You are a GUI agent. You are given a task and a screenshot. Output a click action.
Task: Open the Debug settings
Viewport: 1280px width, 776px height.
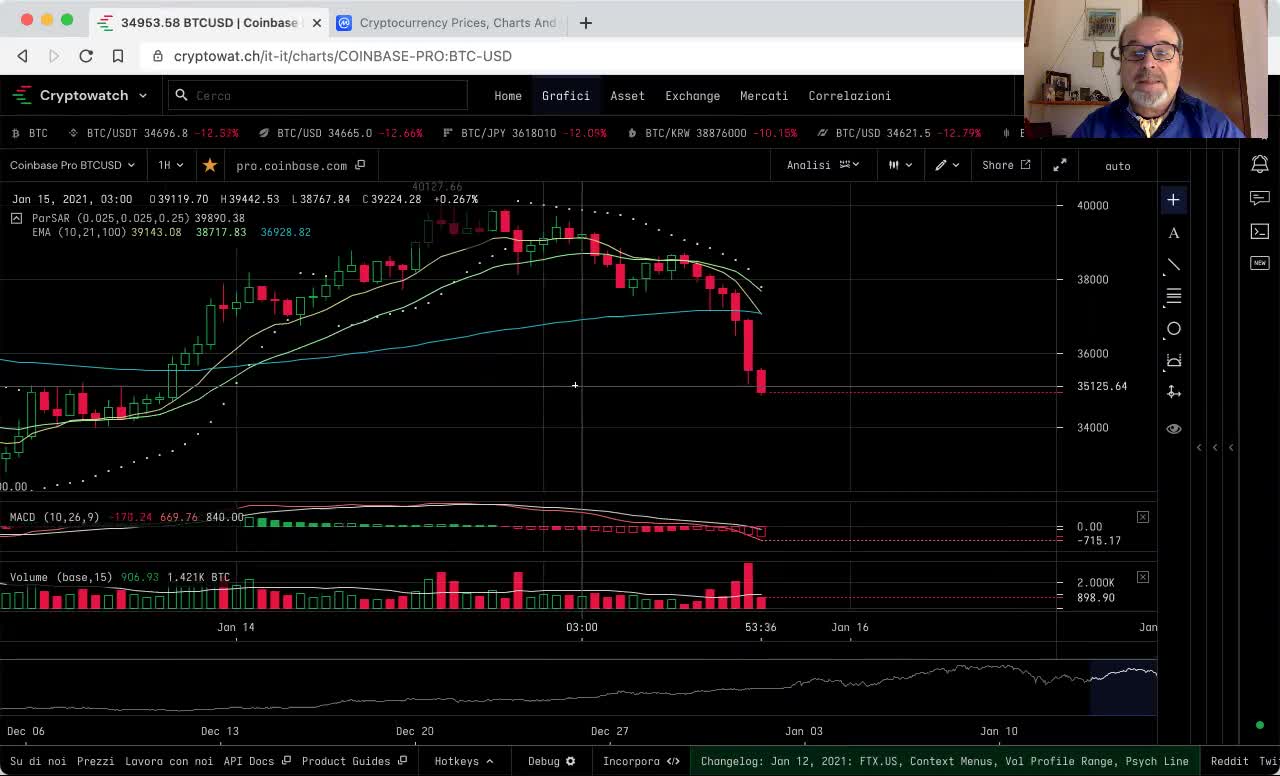[x=551, y=761]
